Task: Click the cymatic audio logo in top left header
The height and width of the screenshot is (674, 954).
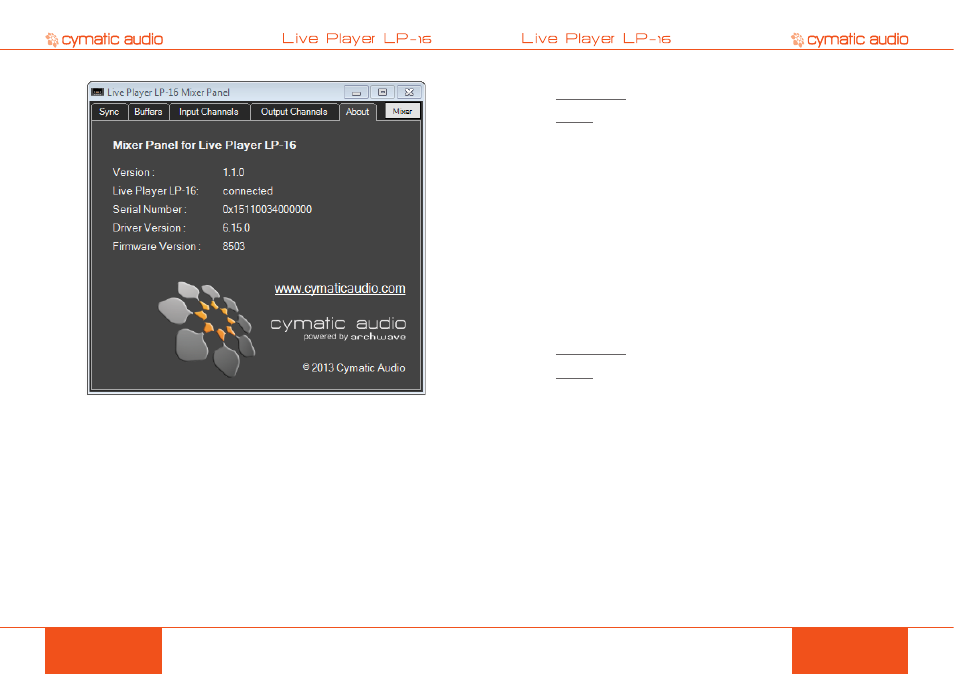Action: coord(104,40)
